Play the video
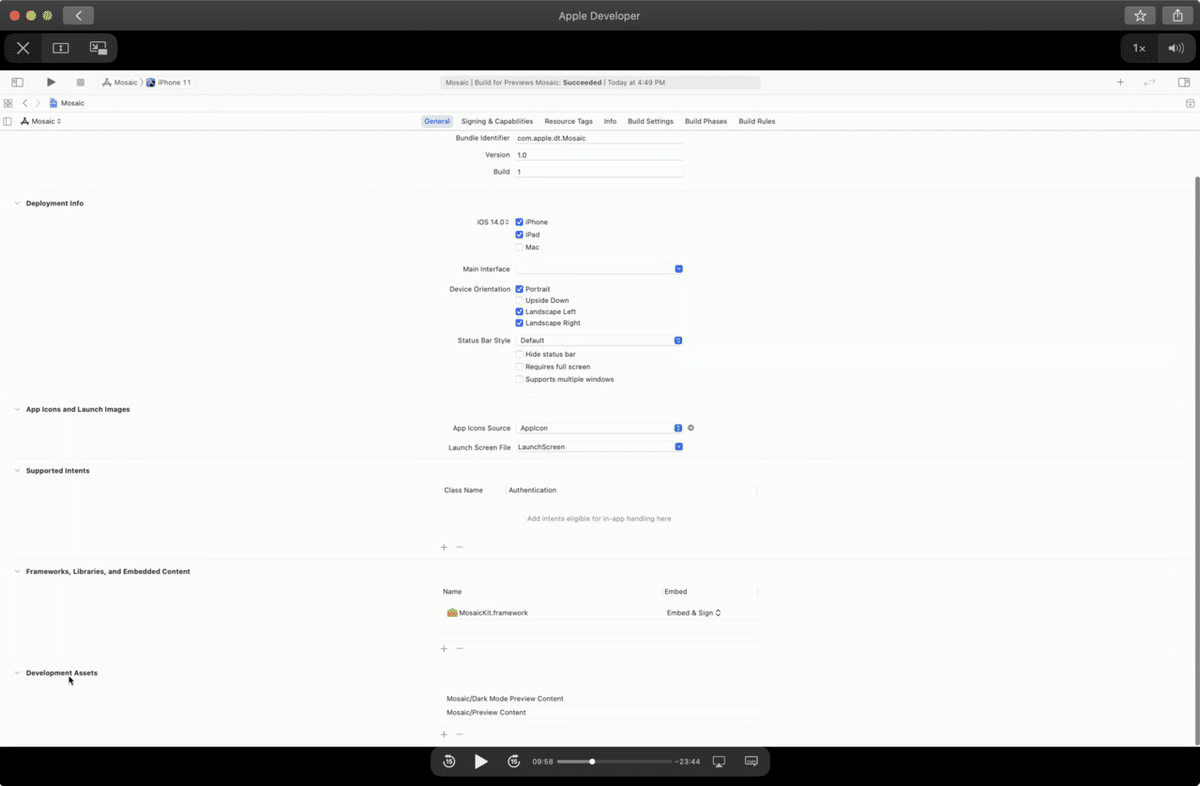 coord(481,761)
